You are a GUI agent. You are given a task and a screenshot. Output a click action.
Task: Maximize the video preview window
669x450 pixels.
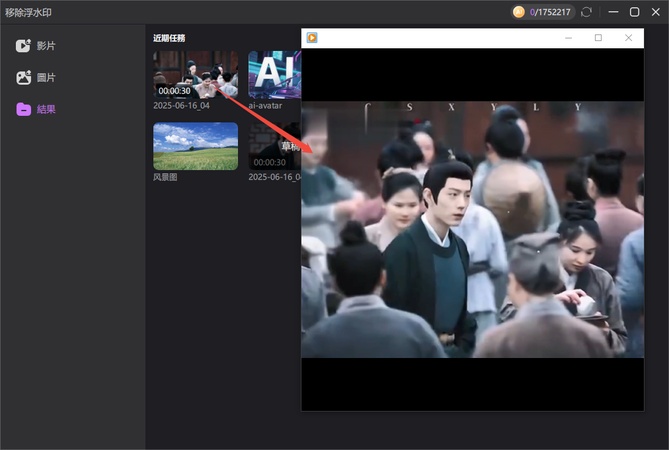598,38
